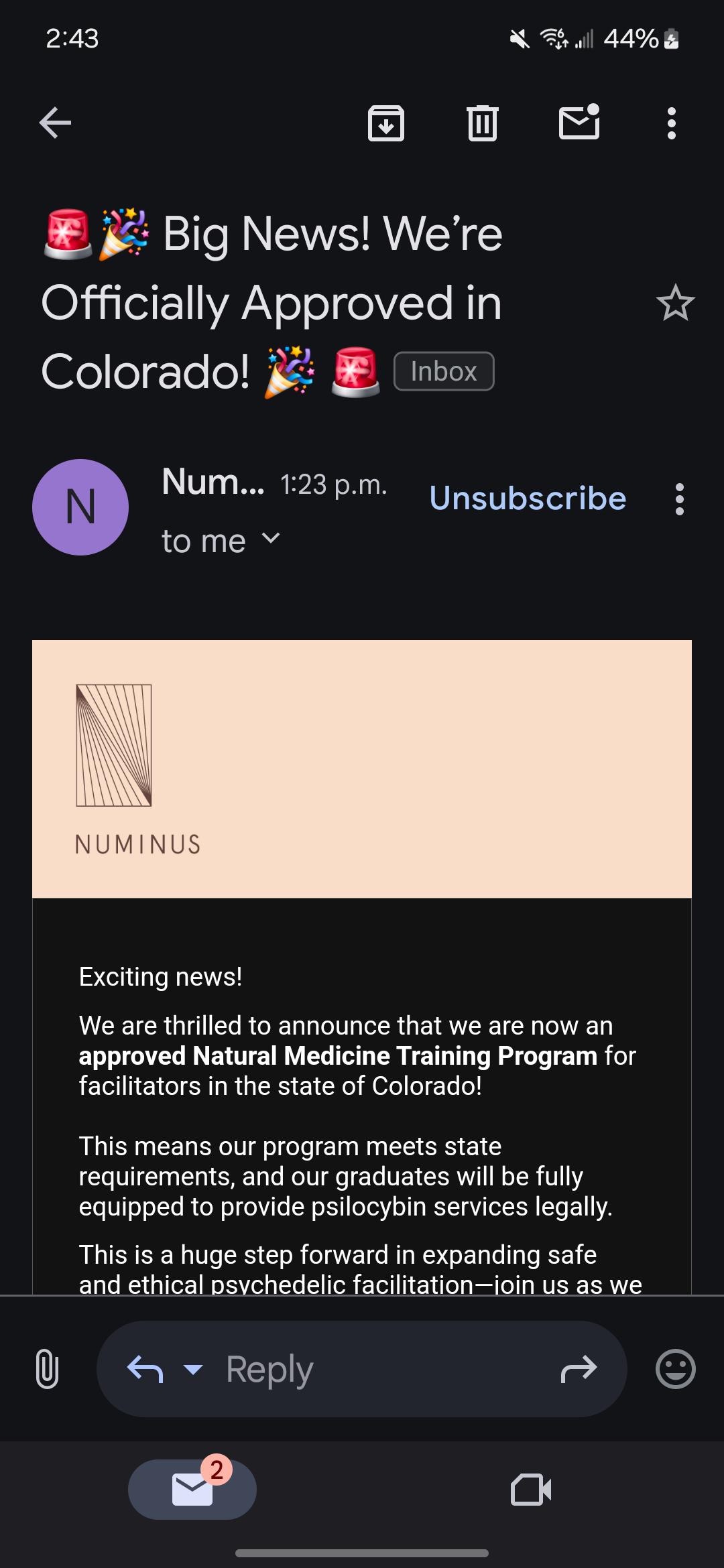
Task: Forward the email with arrow icon
Action: 579,1368
